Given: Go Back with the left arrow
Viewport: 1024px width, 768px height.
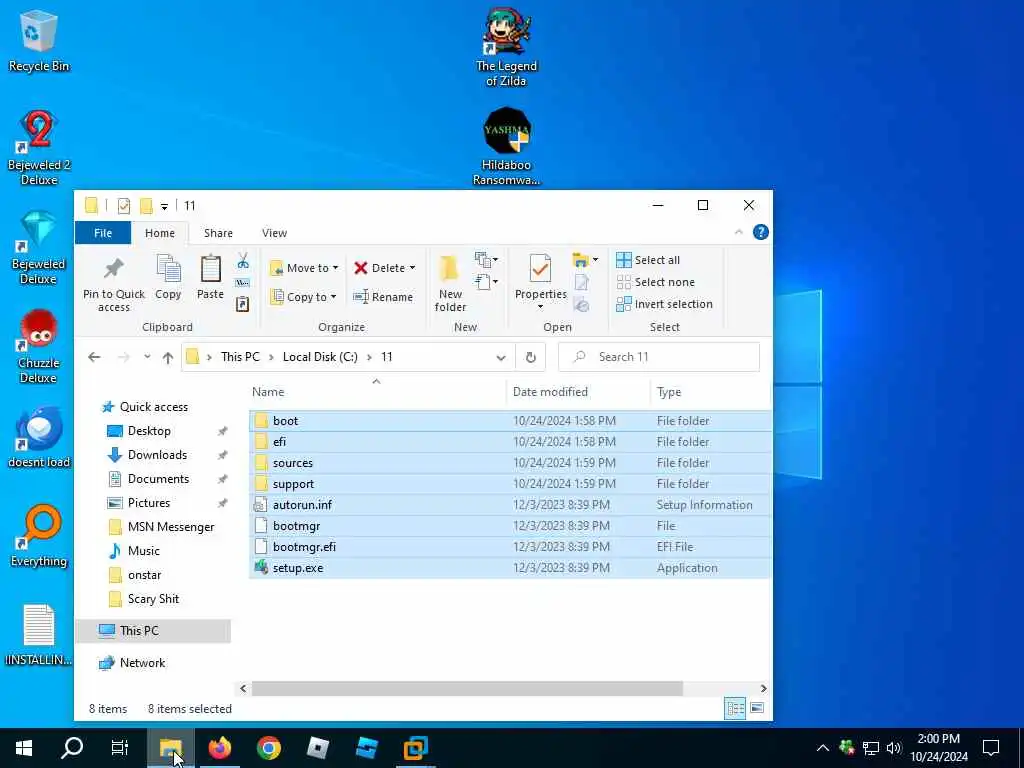Looking at the screenshot, I should pyautogui.click(x=94, y=357).
